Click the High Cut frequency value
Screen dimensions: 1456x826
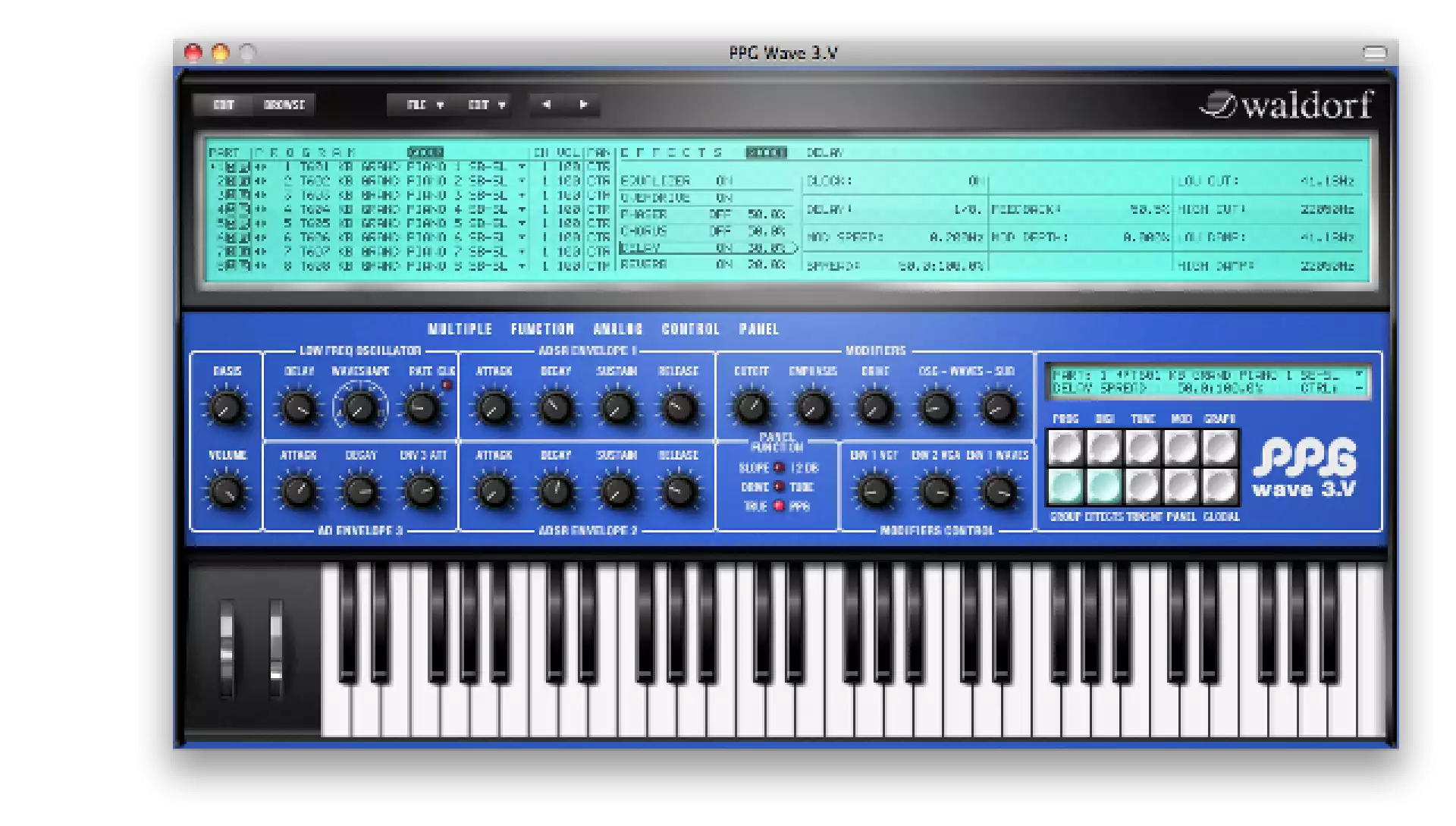pos(1326,209)
